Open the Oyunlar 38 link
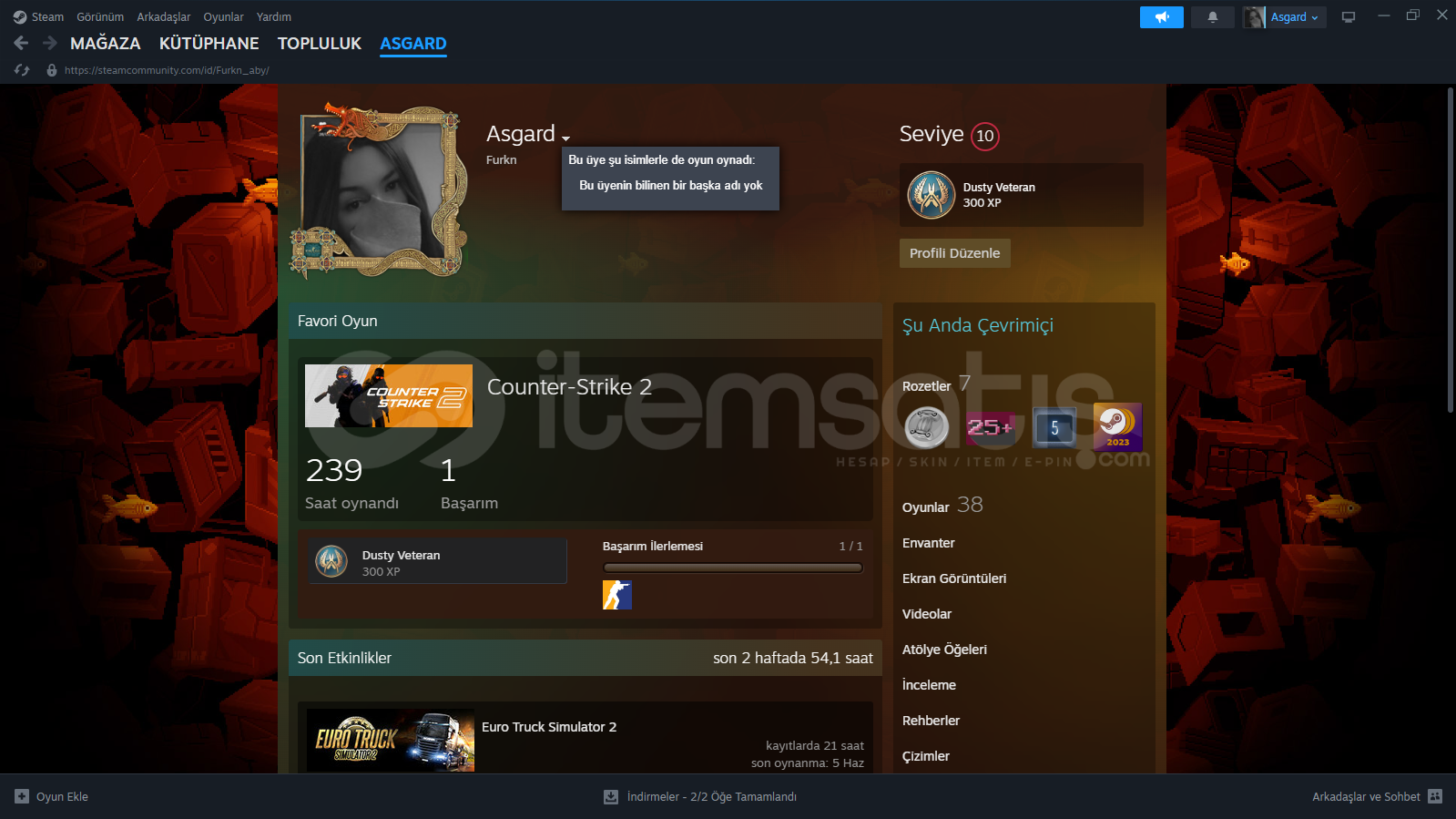Screen dimensions: 1456x819 click(x=942, y=506)
